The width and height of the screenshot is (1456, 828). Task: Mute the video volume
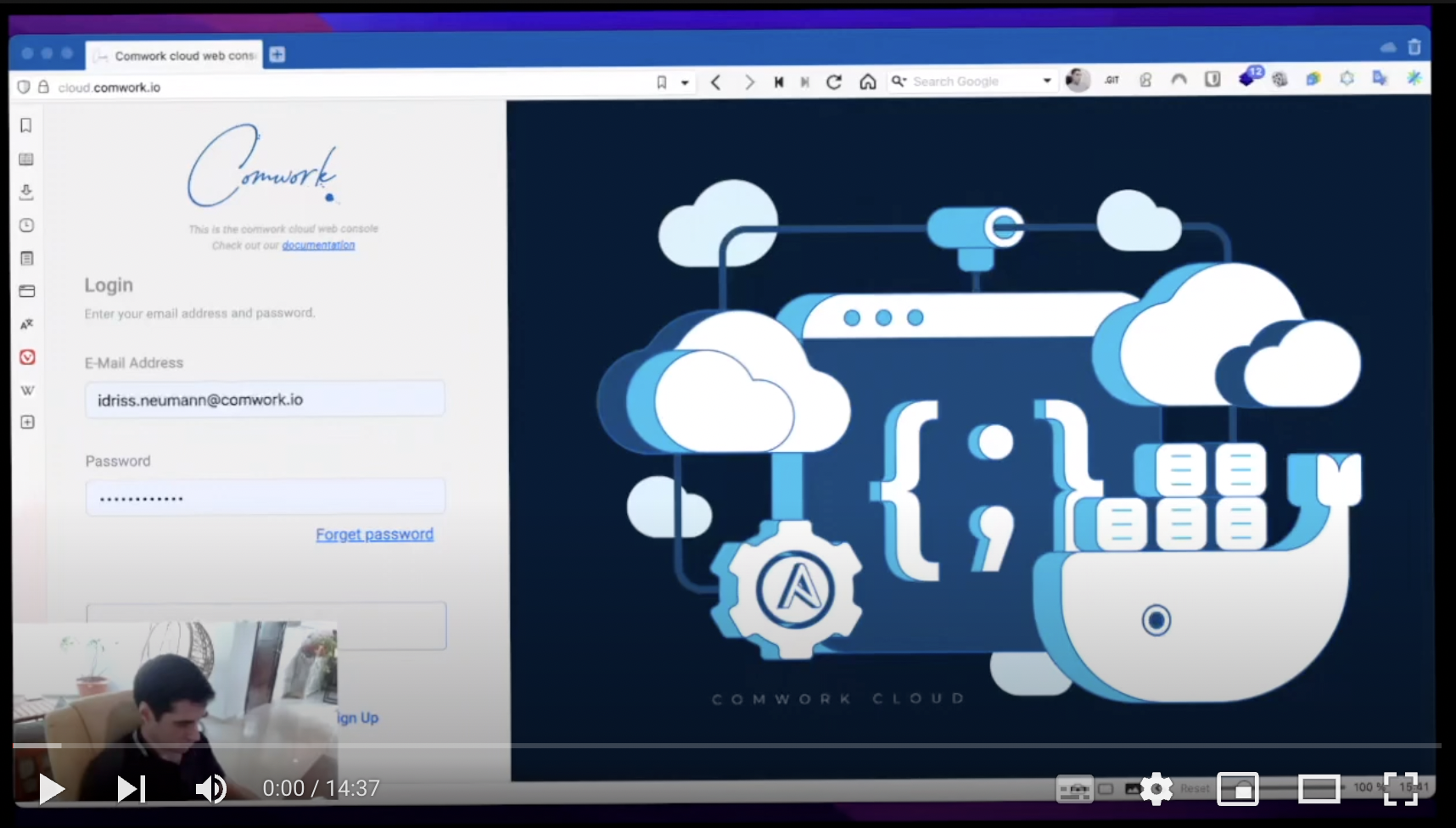(x=210, y=789)
